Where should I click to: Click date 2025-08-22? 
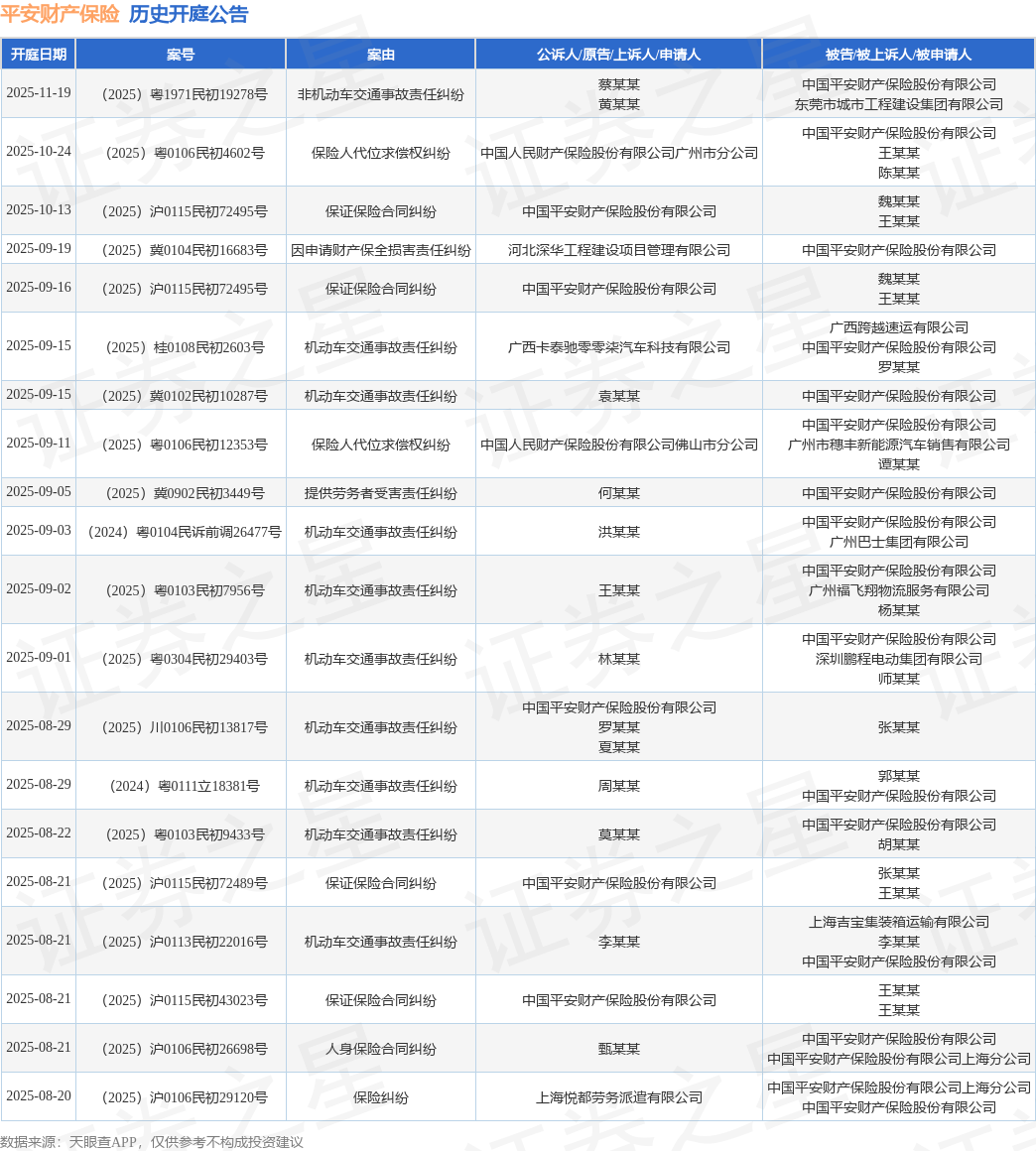(39, 833)
